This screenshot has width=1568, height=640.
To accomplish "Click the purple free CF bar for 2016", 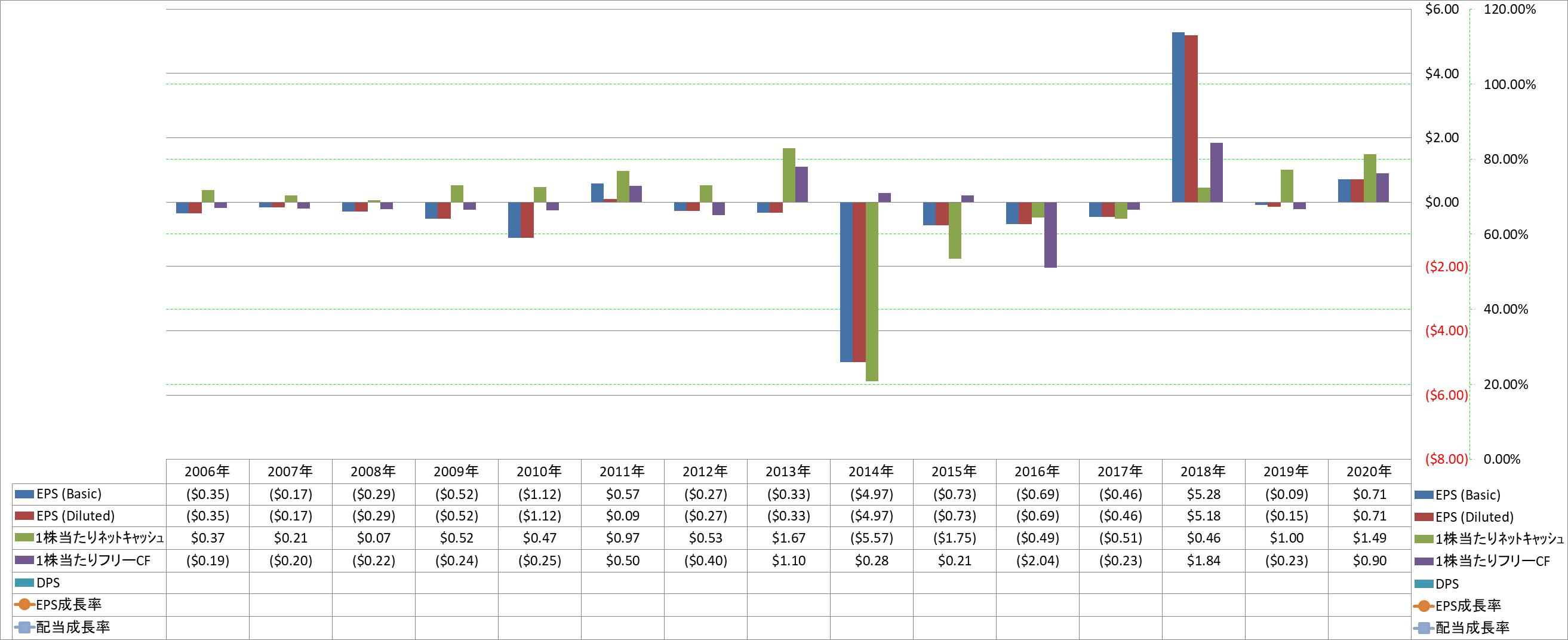I will tap(1050, 235).
